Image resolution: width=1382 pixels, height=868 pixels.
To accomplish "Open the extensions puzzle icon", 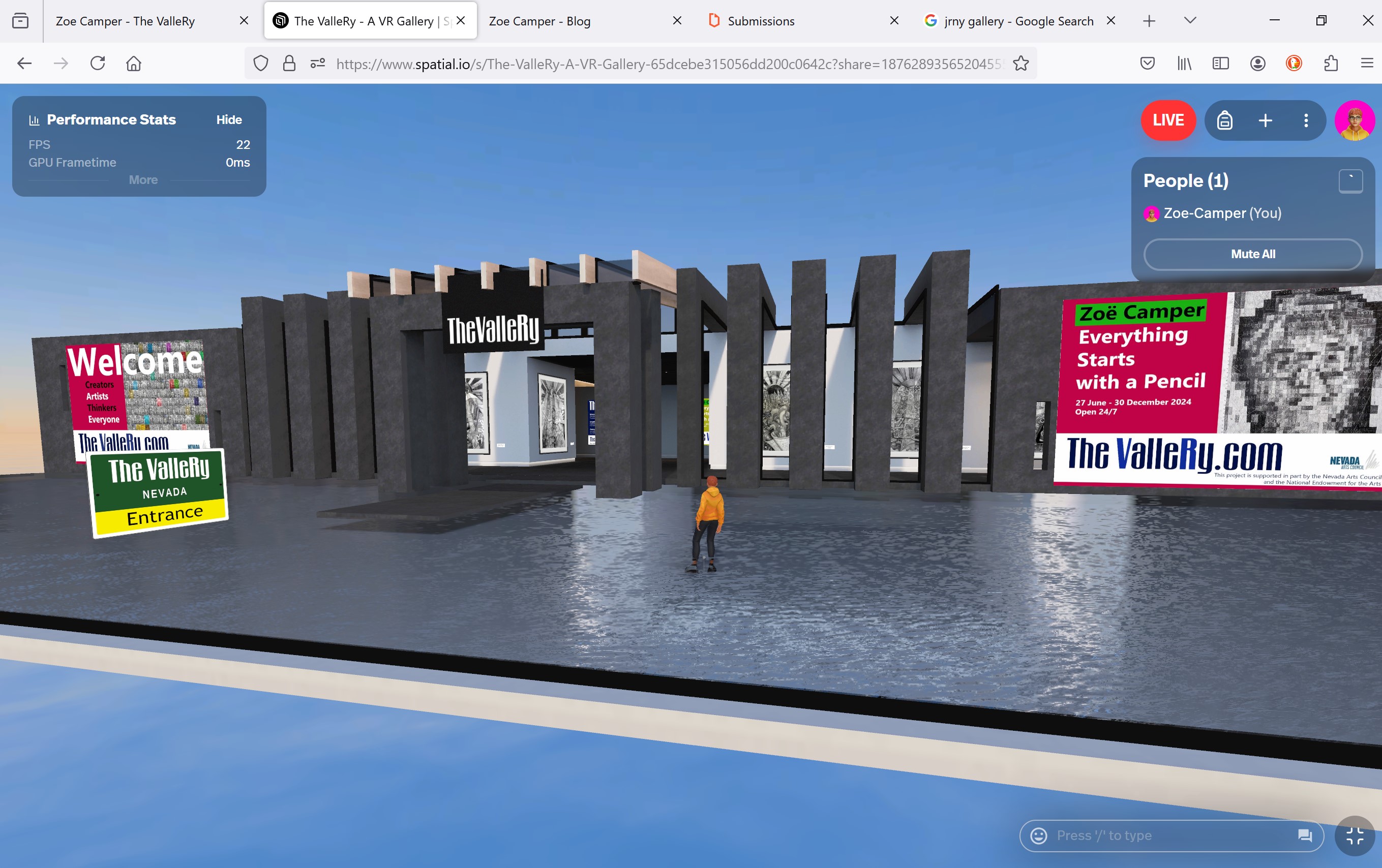I will 1331,63.
